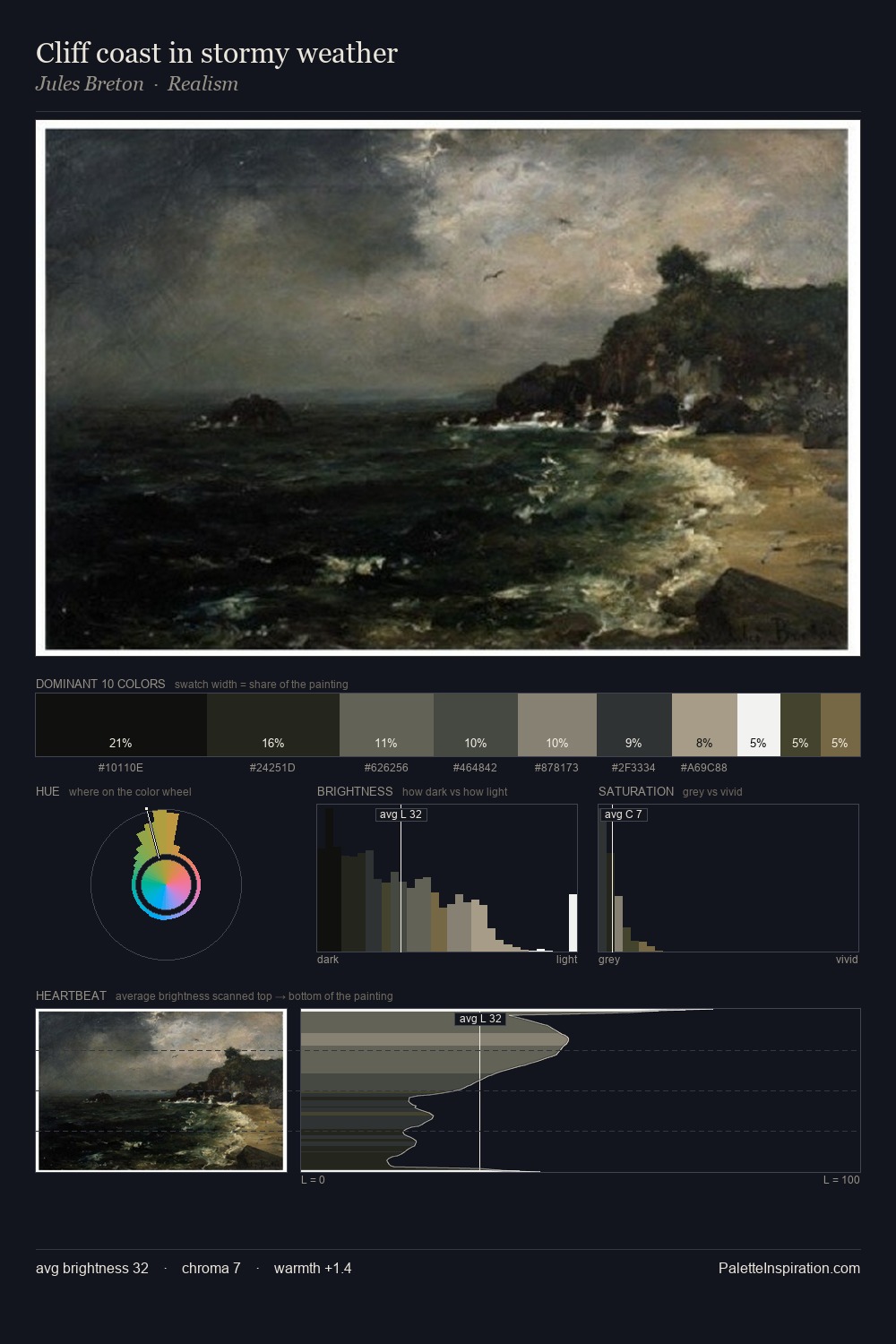Click the hue color wheel
The height and width of the screenshot is (1344, 896).
tap(166, 885)
